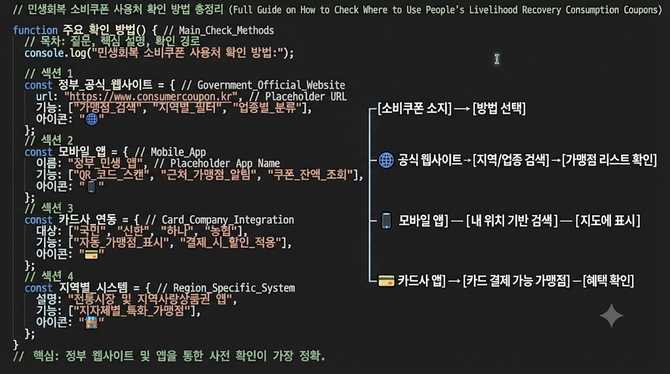The image size is (670, 374).
Task: Select the phone emoji in 모바일_앱 아이콘 value
Action: point(91,186)
